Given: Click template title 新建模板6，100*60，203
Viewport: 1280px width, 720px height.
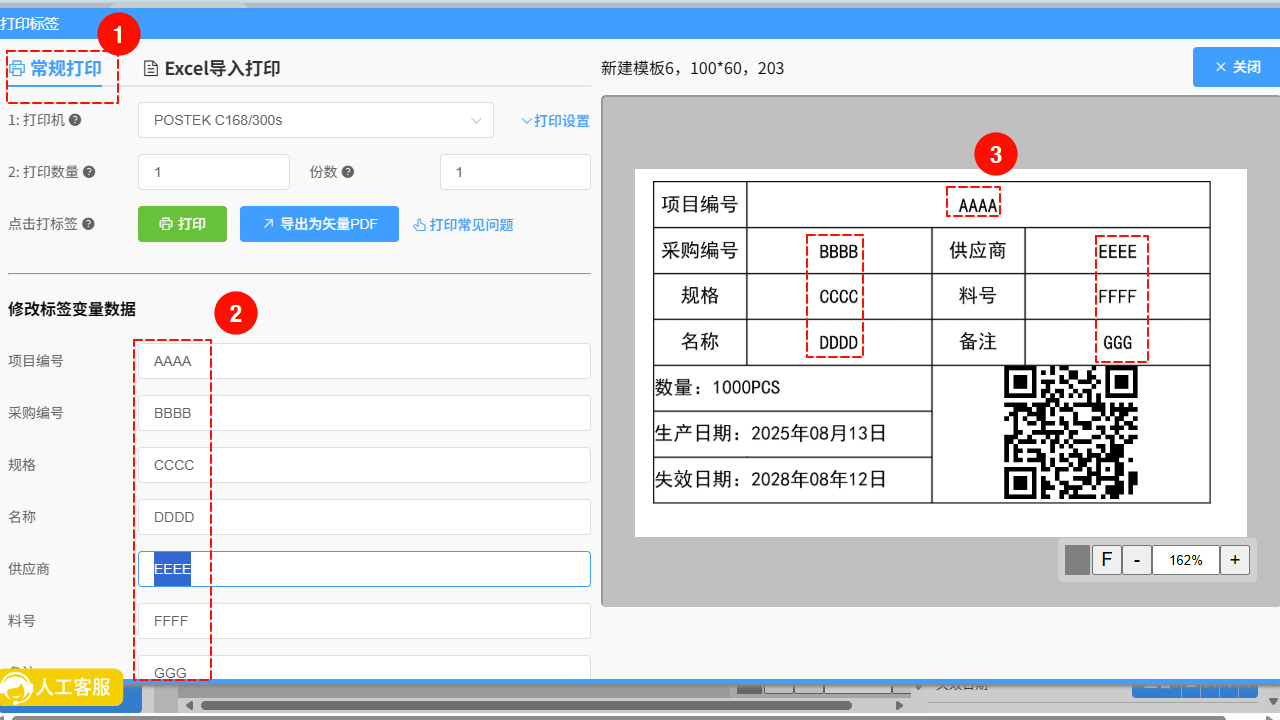Looking at the screenshot, I should pos(693,69).
